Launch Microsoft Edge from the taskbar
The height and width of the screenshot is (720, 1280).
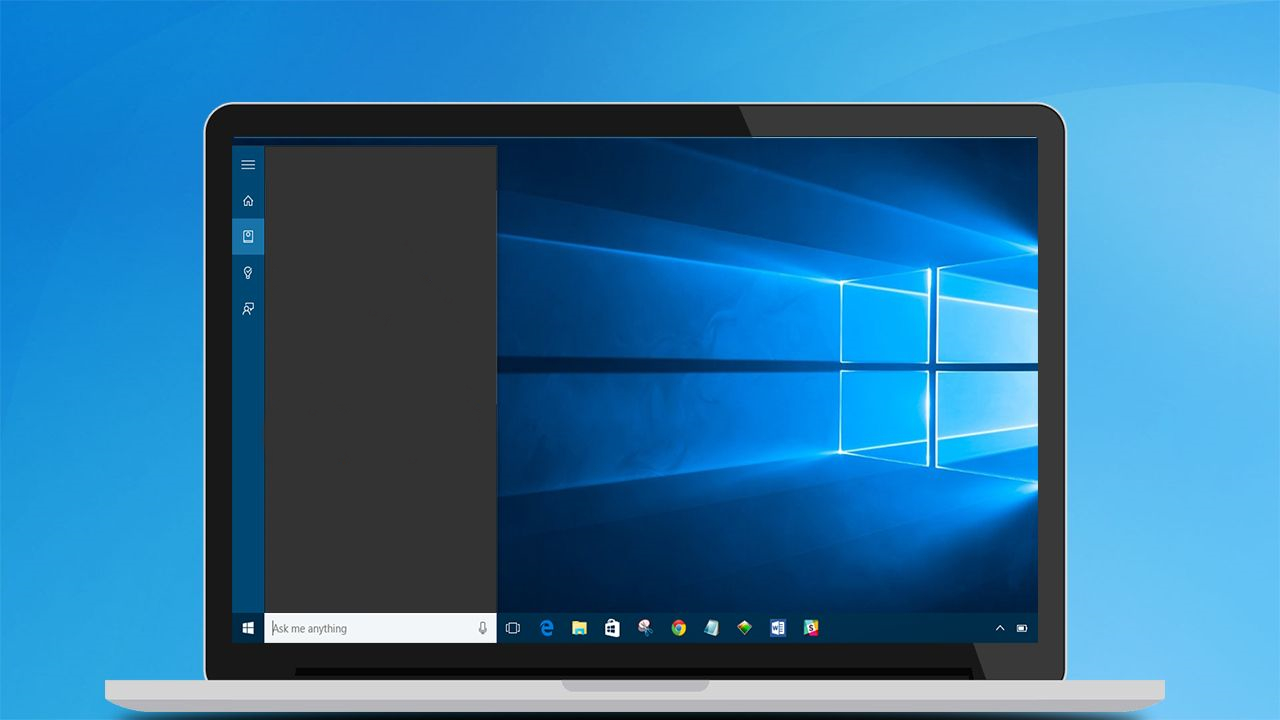point(547,628)
